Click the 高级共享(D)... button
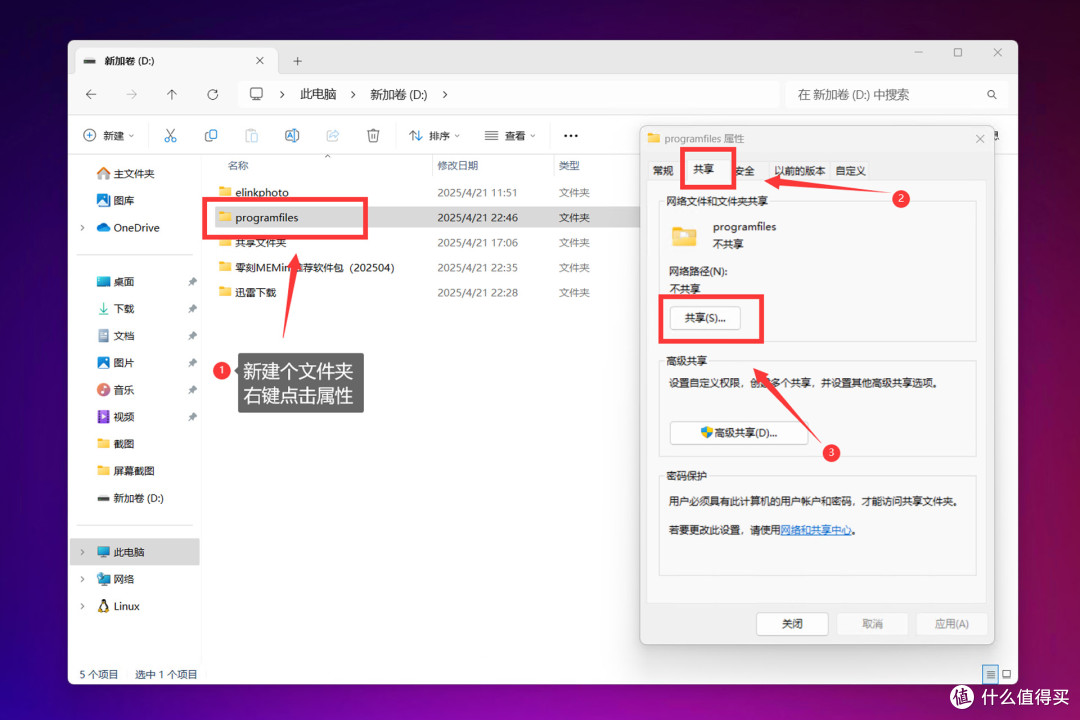 (x=738, y=433)
